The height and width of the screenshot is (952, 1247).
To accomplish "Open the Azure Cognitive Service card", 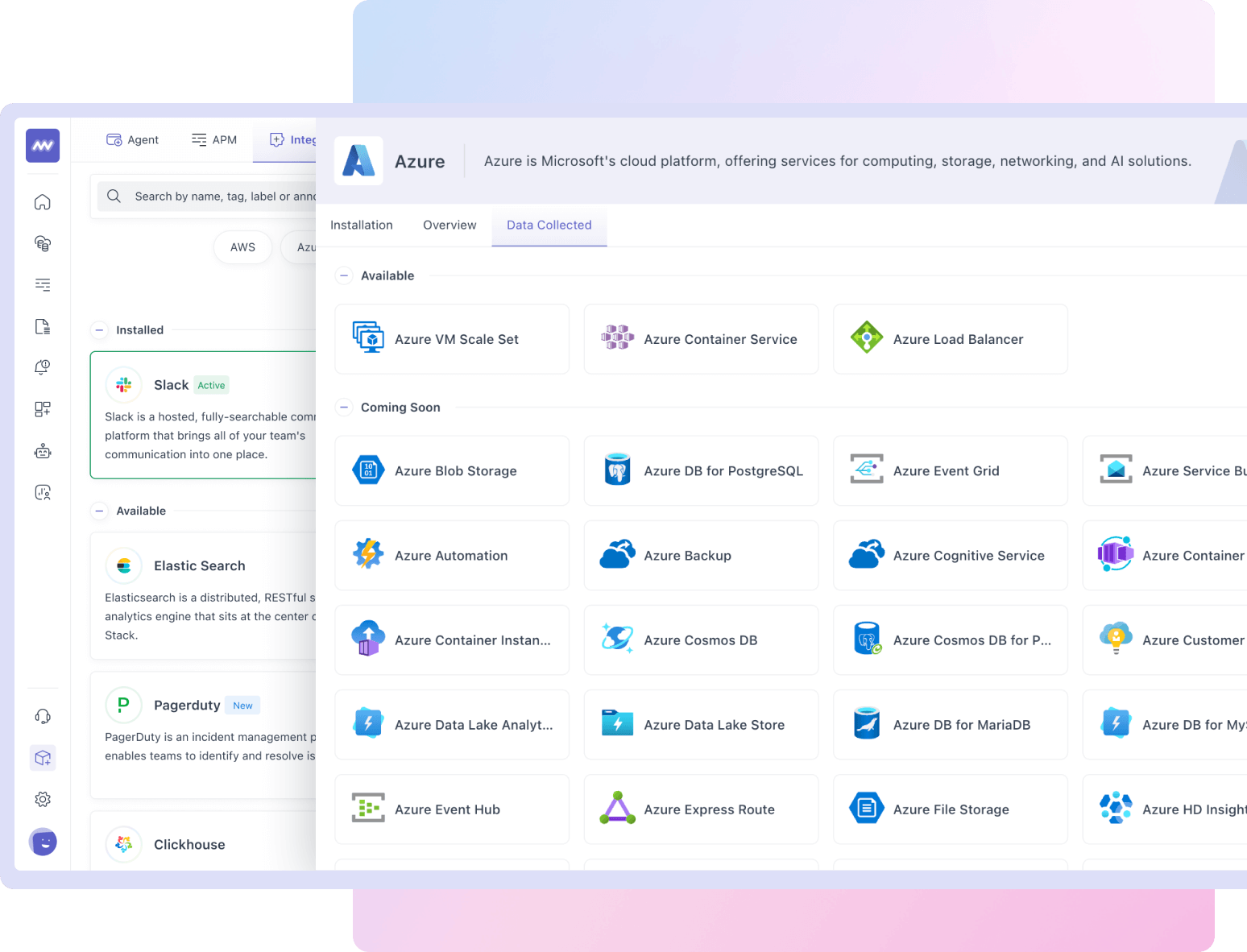I will (951, 556).
